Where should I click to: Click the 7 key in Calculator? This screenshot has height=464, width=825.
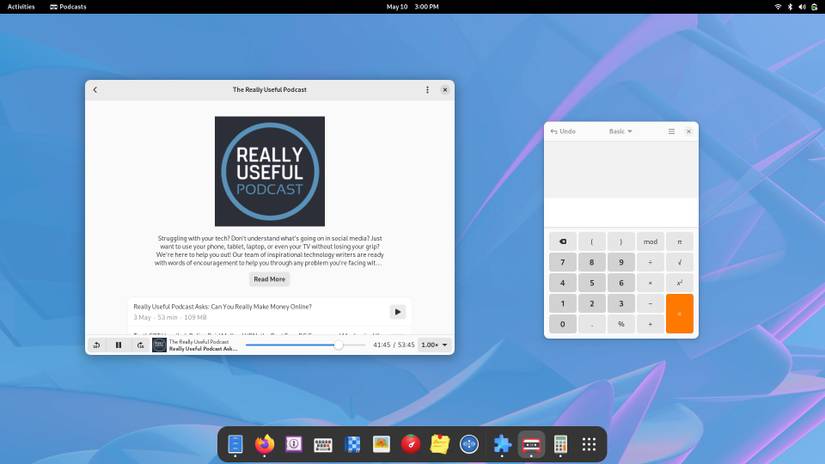coord(563,262)
